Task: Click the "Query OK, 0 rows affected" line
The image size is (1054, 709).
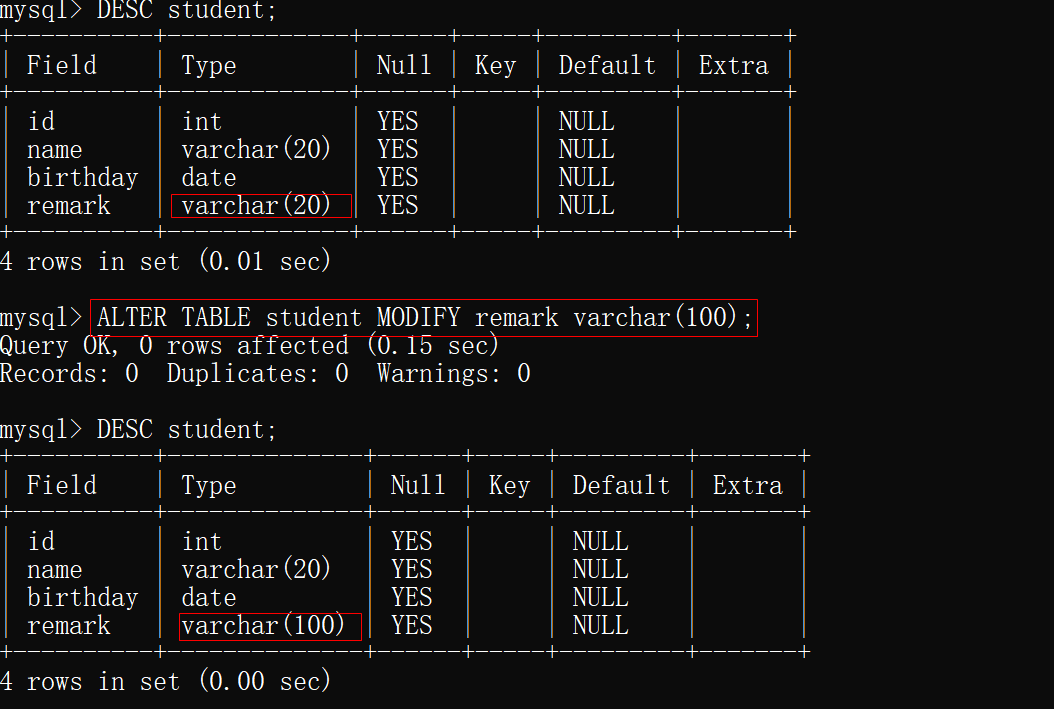Action: tap(249, 346)
